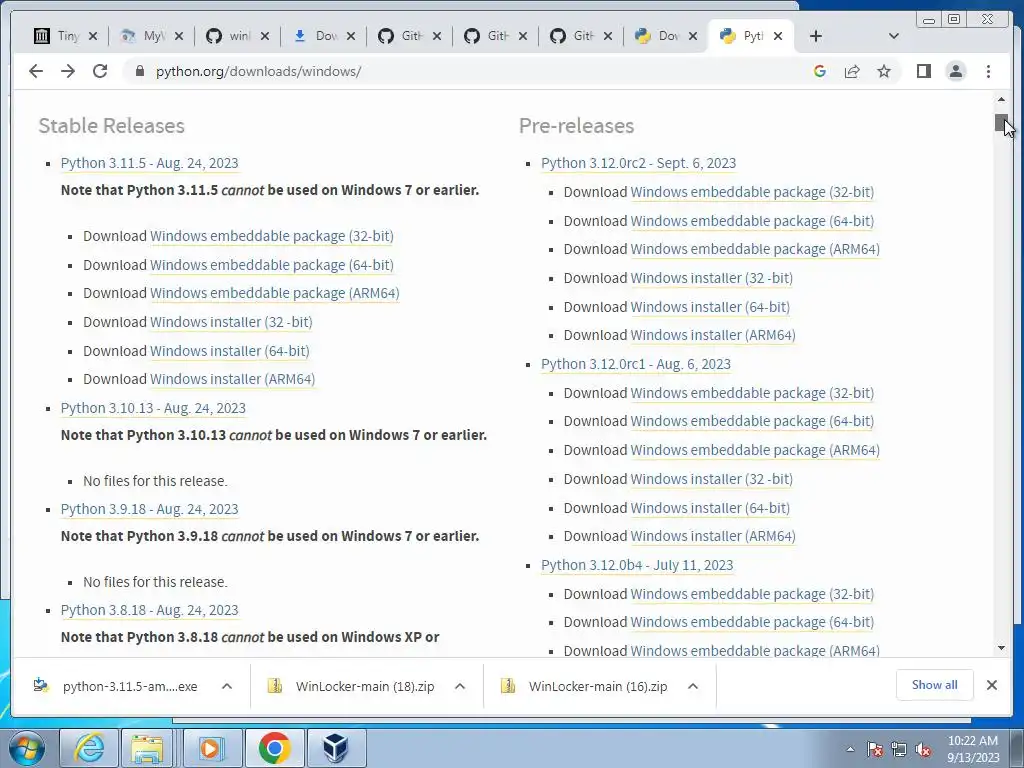1024x768 pixels.
Task: Open WinLocker-main (16).zip download
Action: pos(585,686)
